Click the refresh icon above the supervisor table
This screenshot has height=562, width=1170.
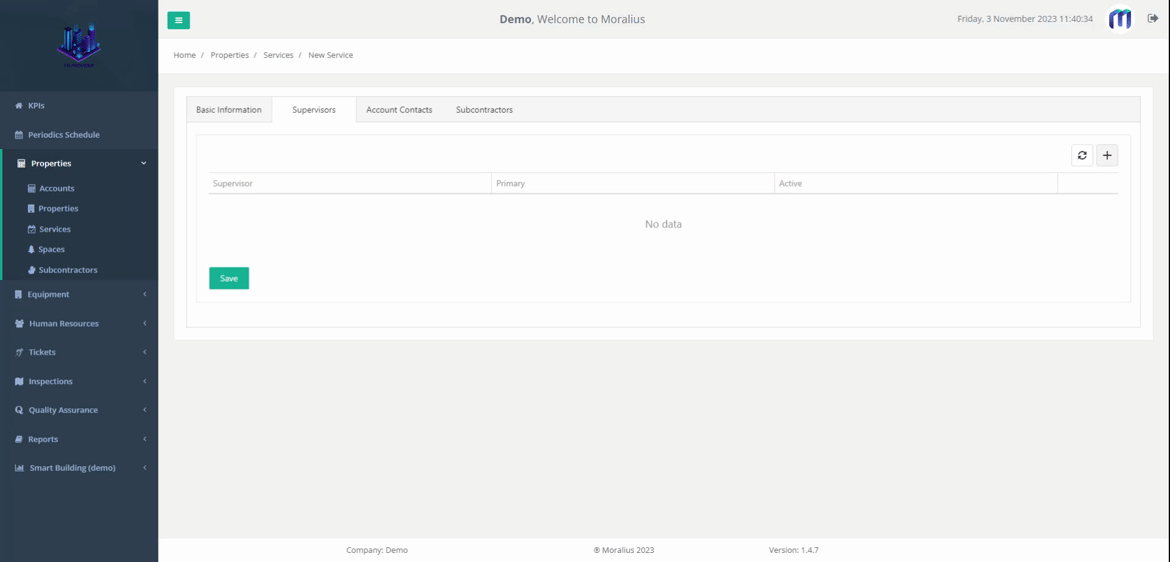[x=1082, y=155]
